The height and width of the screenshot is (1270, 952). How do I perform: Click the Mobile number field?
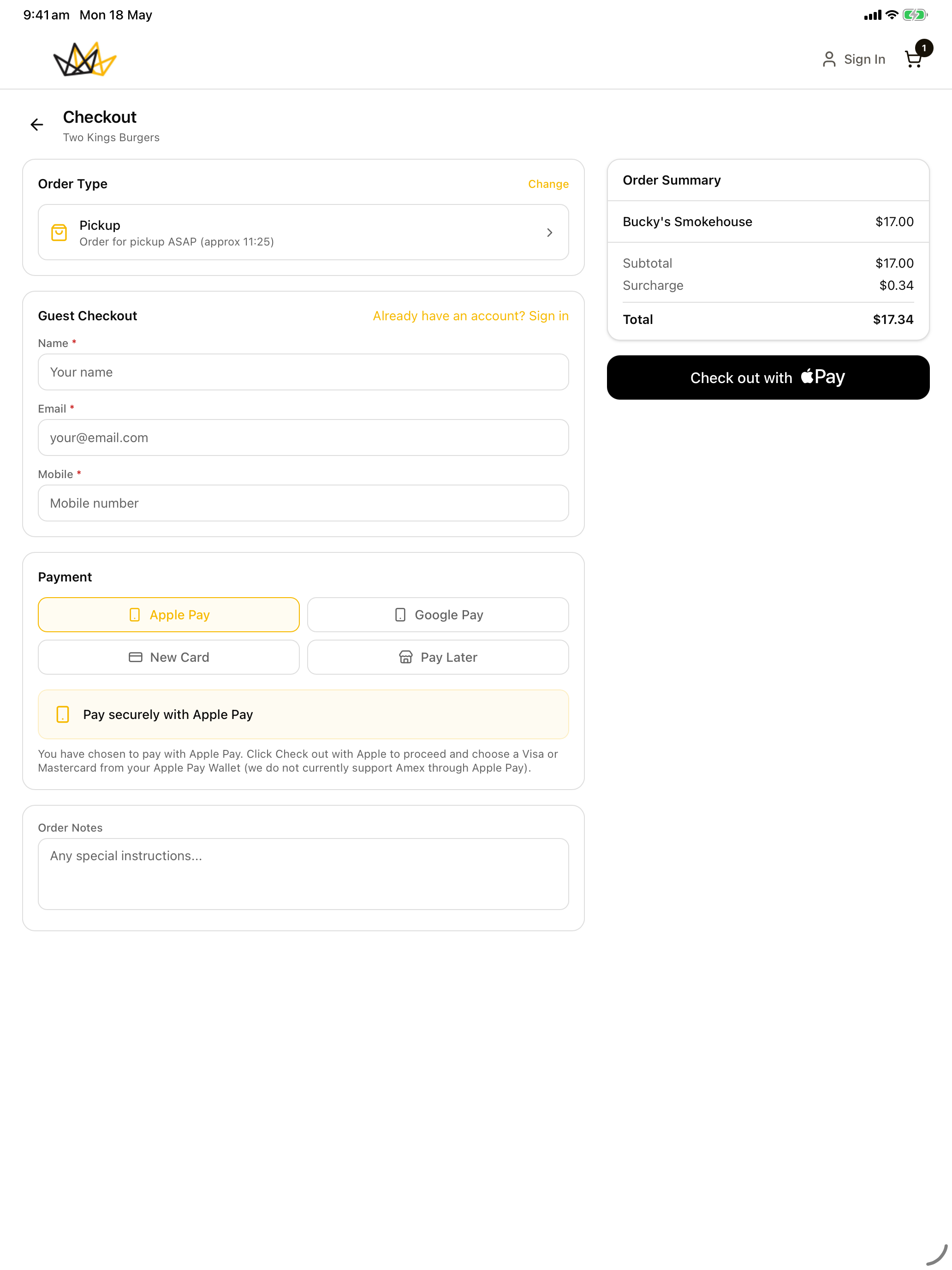pos(303,503)
